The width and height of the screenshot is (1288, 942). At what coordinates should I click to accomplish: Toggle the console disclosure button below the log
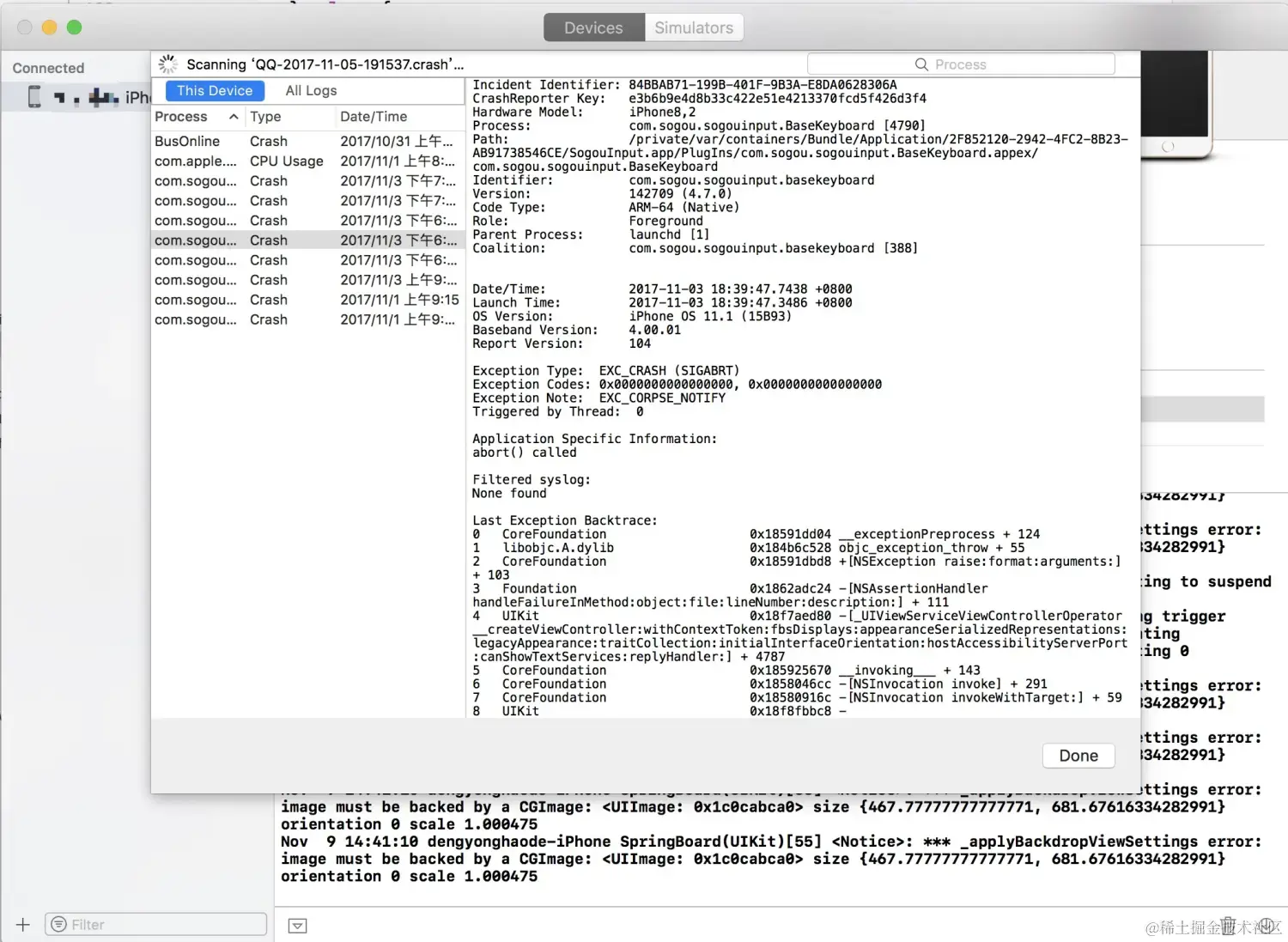(297, 926)
